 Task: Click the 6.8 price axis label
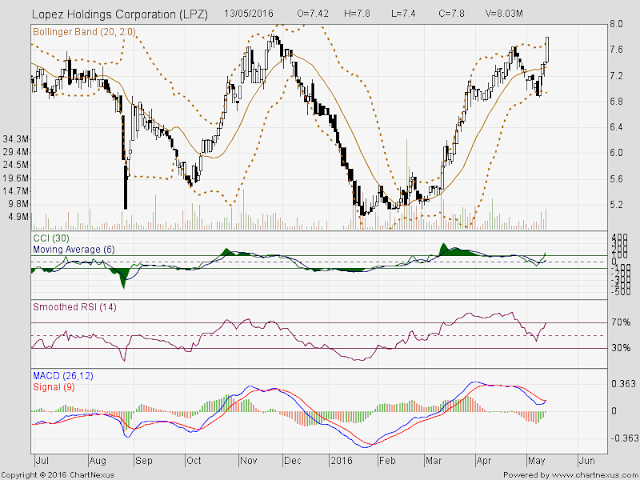(616, 102)
